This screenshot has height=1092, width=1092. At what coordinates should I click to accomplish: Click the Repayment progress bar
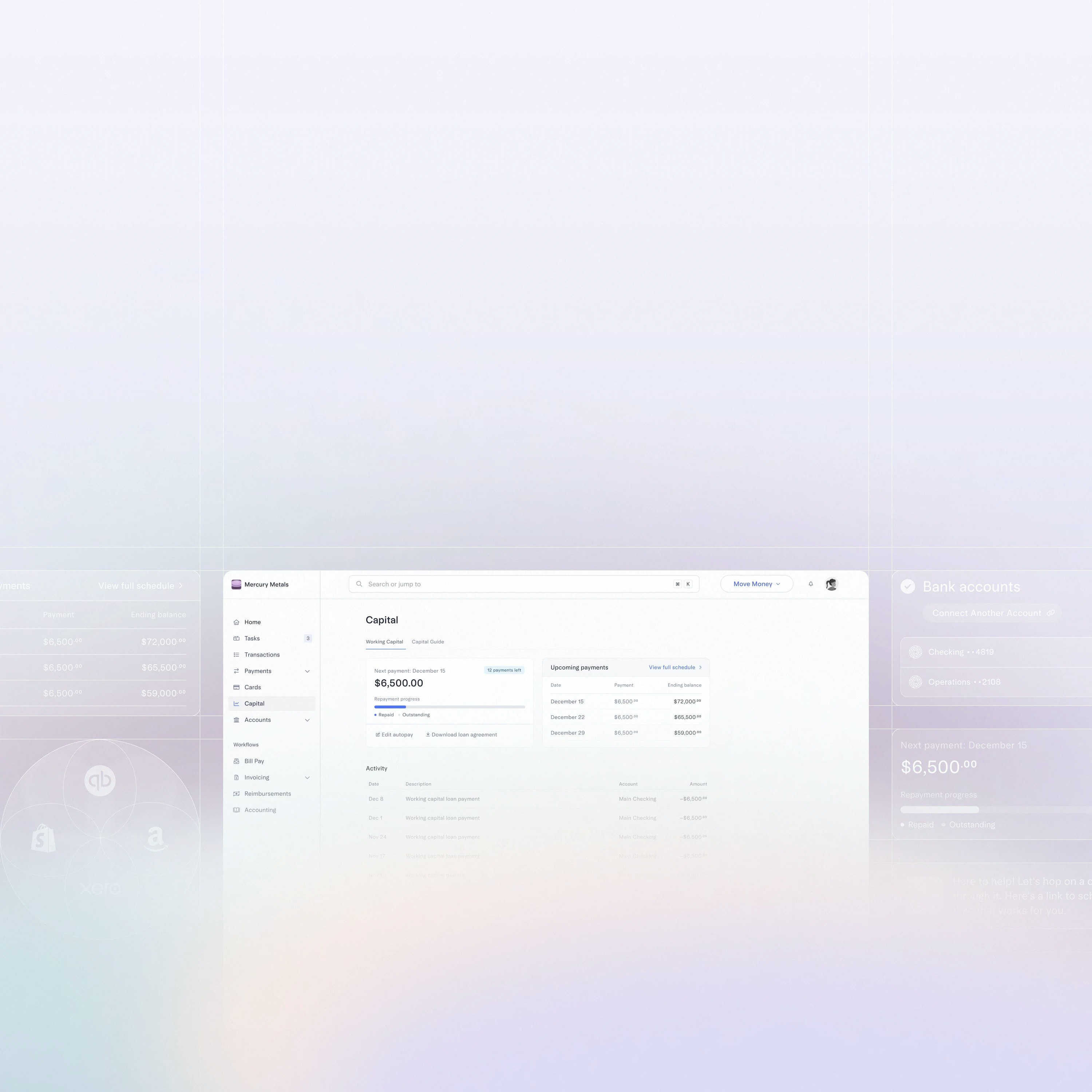449,707
